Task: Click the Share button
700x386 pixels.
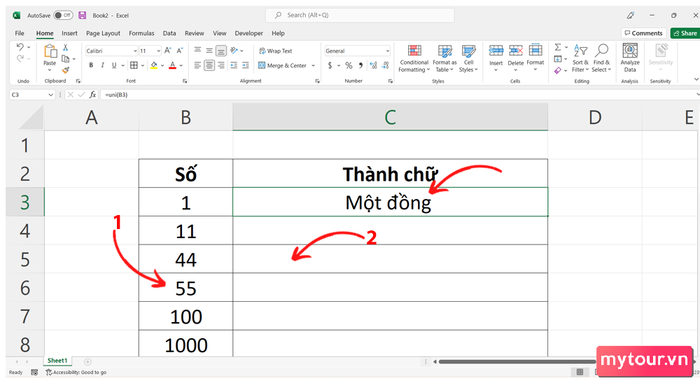Action: coord(685,33)
